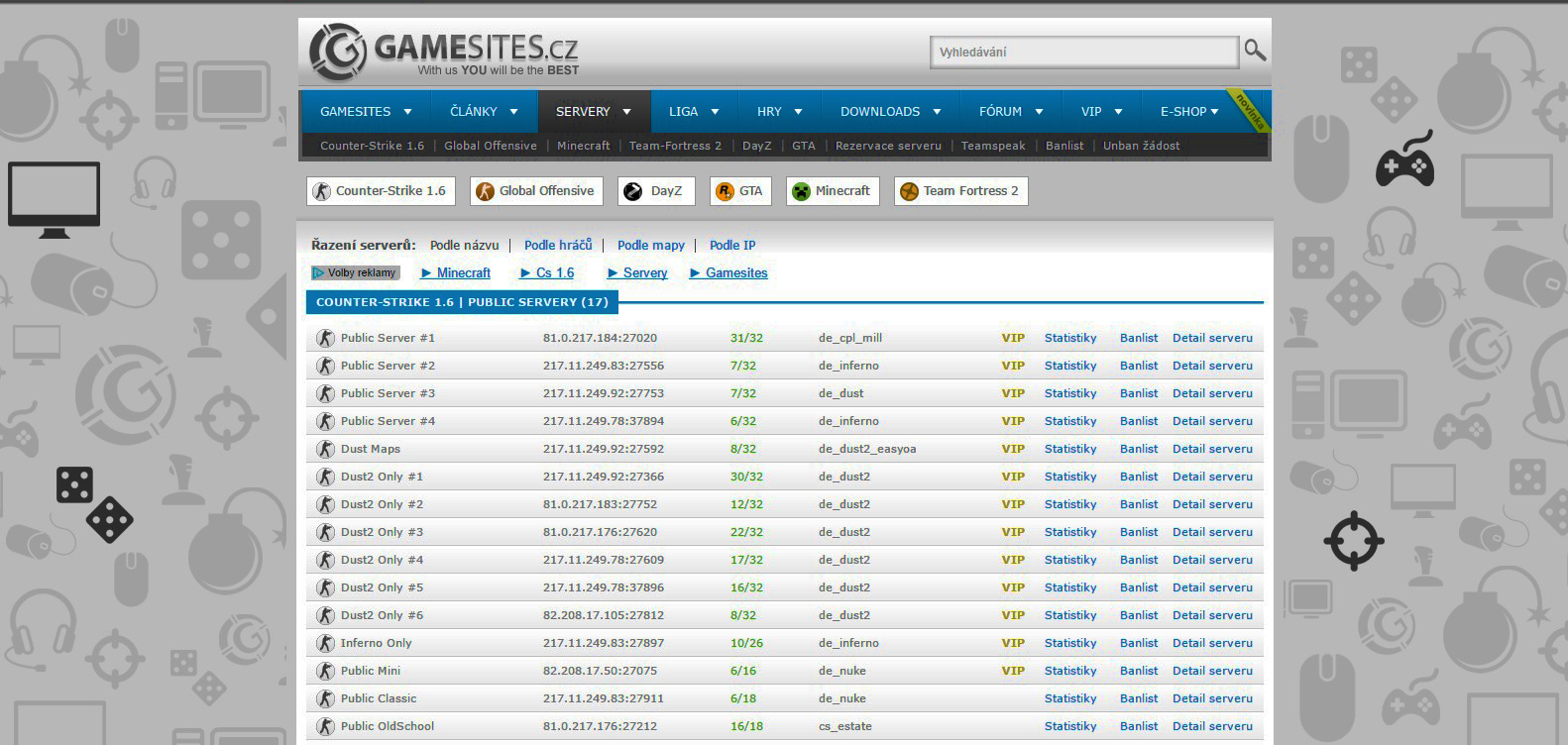Image resolution: width=1568 pixels, height=745 pixels.
Task: Open Banlist in the dark submenu bar
Action: click(x=1064, y=146)
